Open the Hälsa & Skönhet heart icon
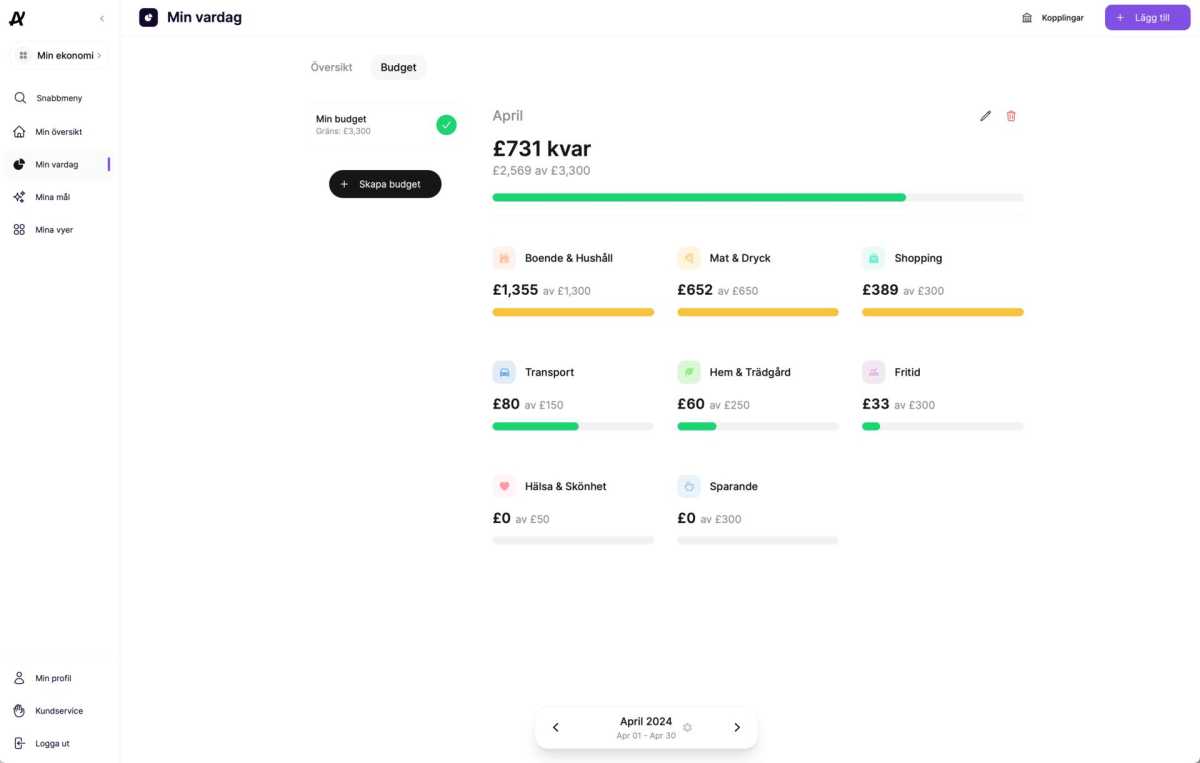Image resolution: width=1200 pixels, height=763 pixels. click(x=504, y=486)
